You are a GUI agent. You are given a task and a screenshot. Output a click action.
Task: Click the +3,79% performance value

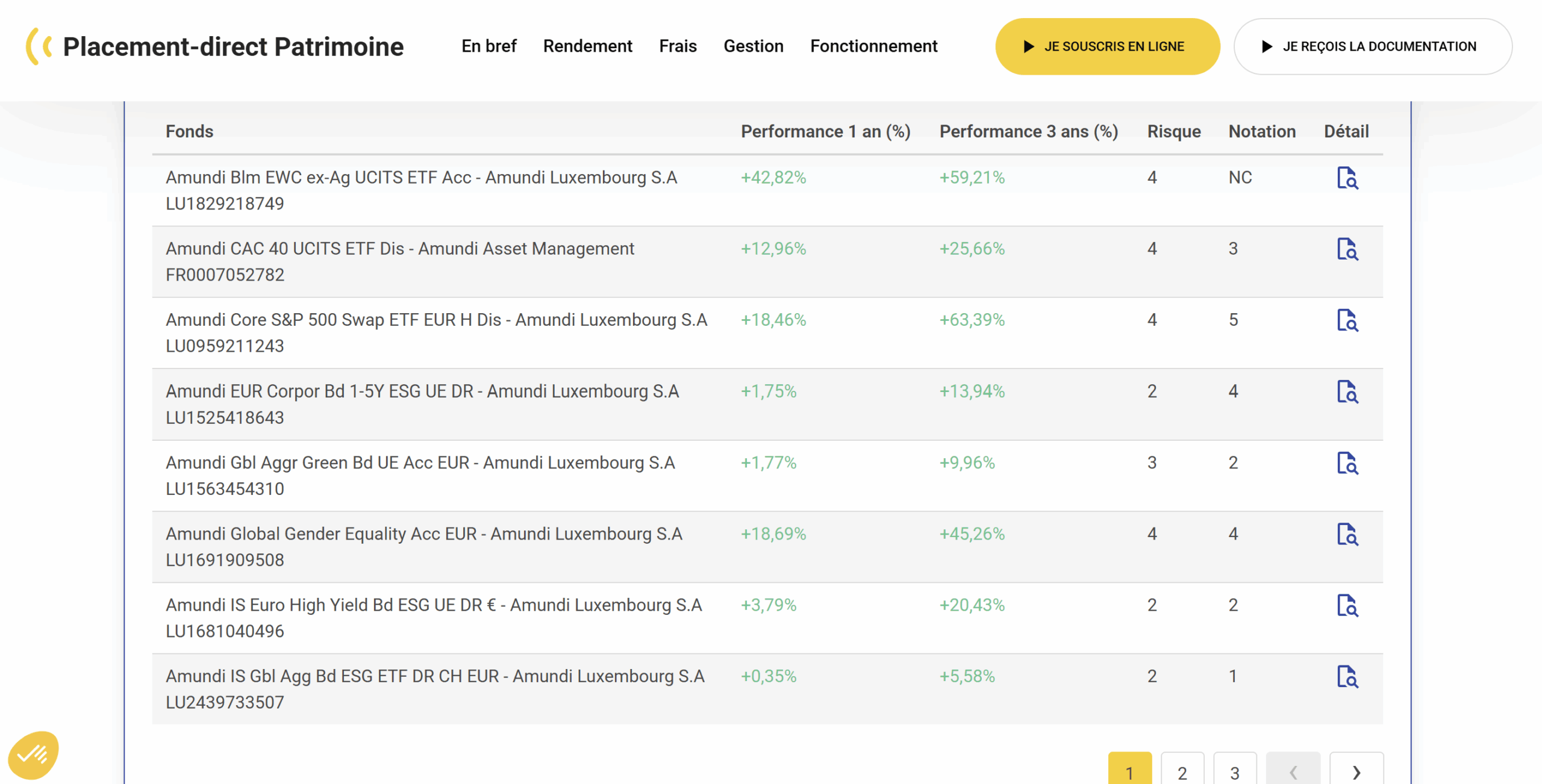click(x=769, y=605)
